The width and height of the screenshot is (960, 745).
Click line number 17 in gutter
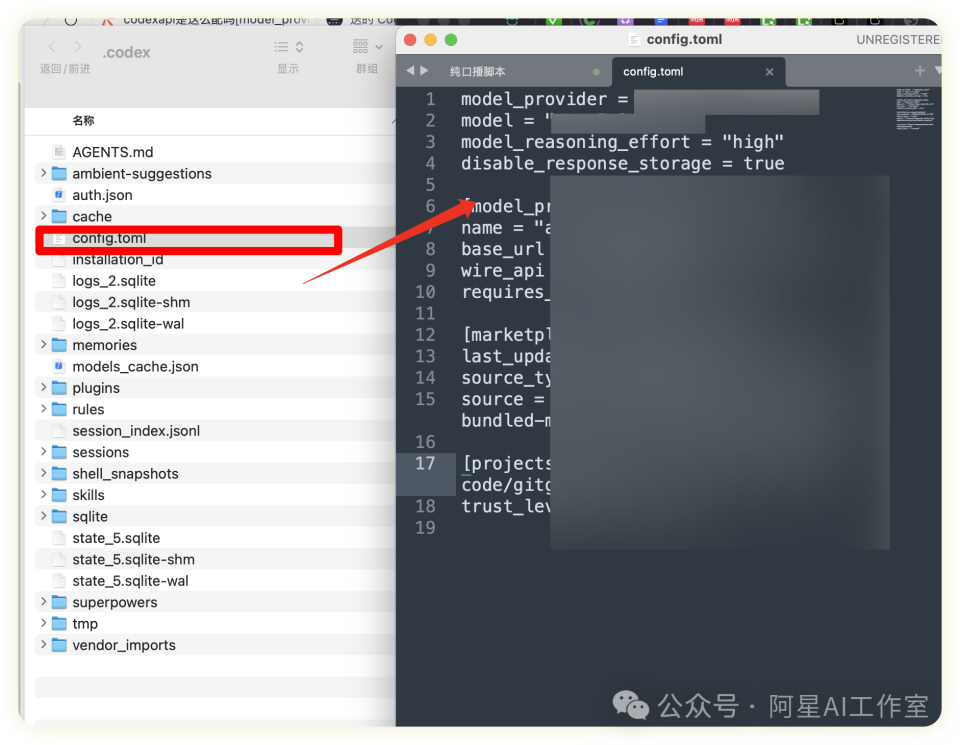click(426, 463)
